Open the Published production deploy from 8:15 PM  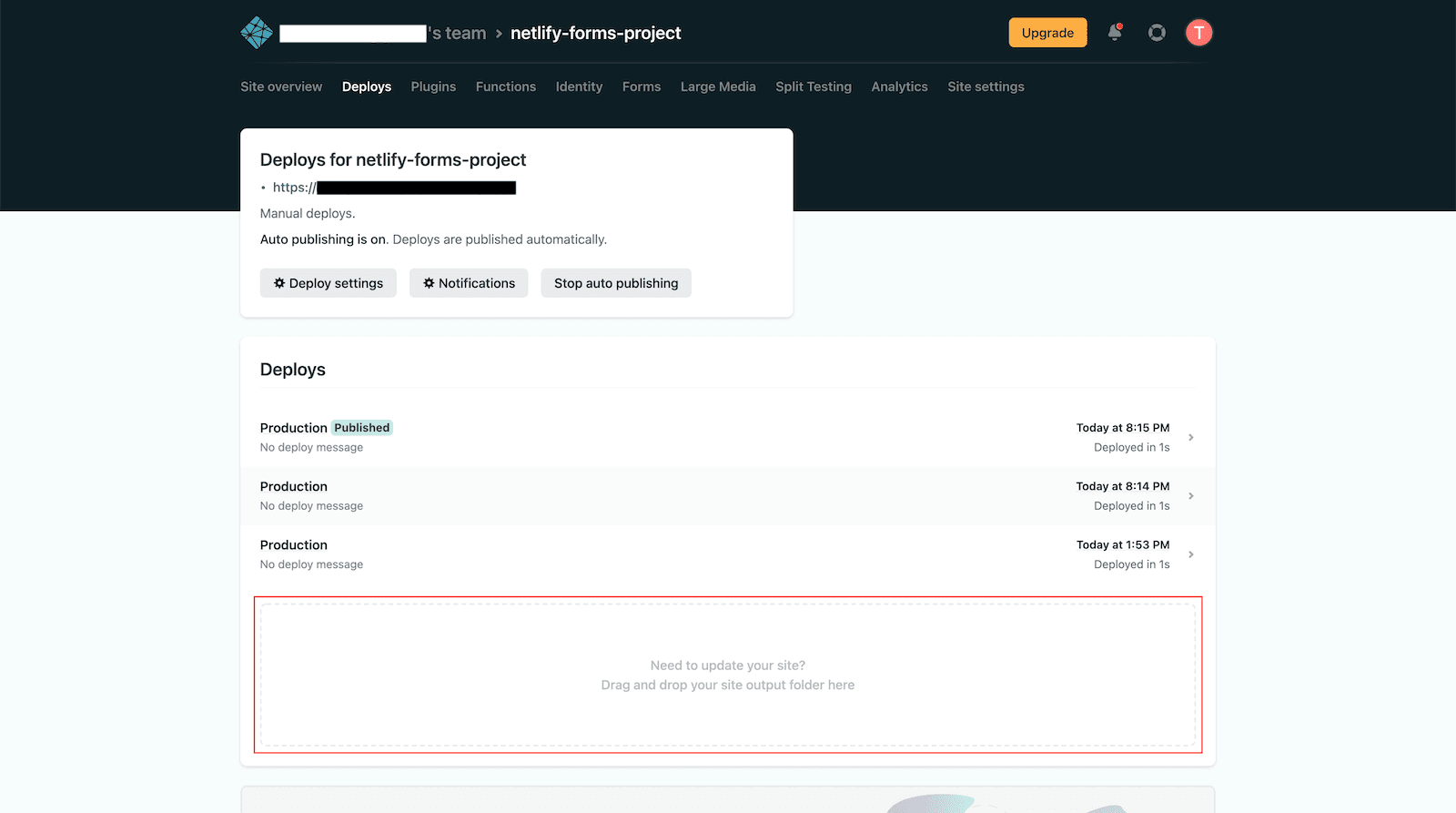click(728, 437)
